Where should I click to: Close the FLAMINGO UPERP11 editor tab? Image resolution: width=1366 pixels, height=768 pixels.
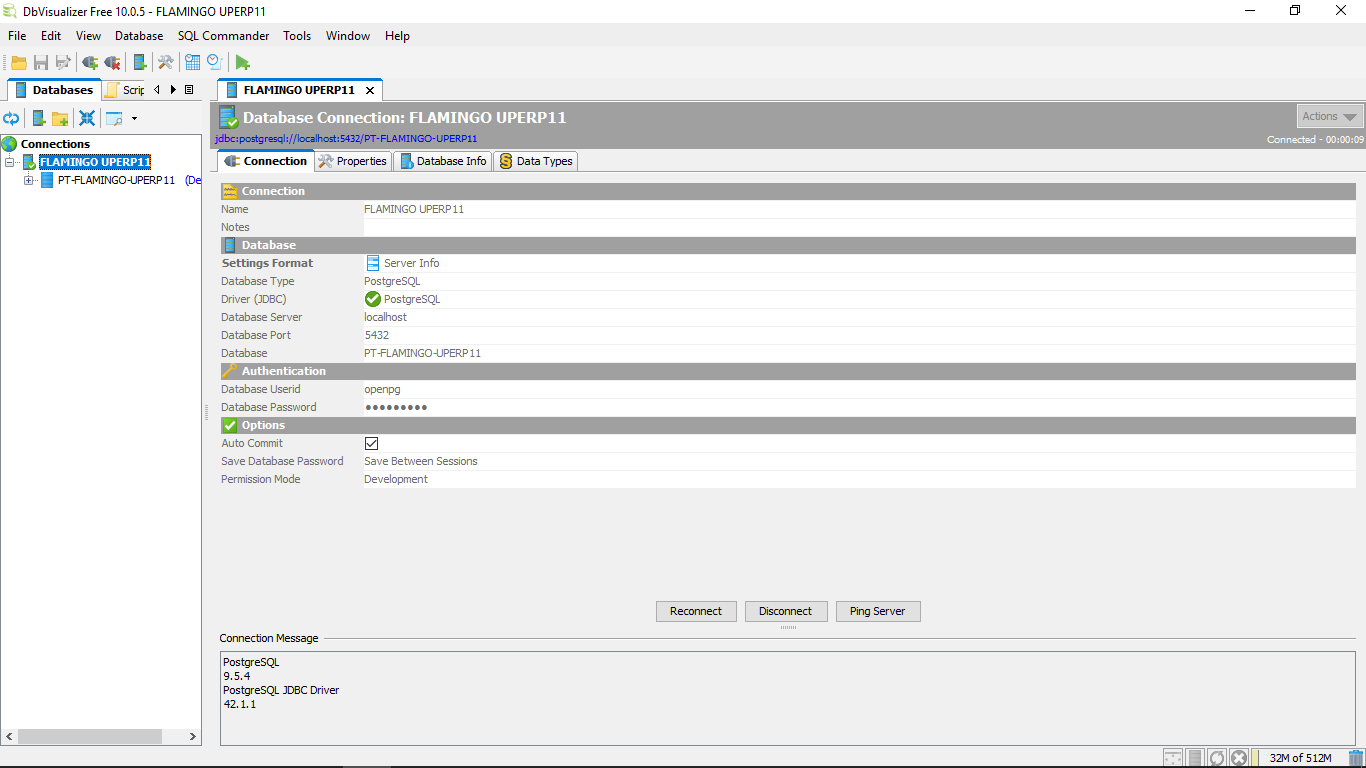point(369,90)
